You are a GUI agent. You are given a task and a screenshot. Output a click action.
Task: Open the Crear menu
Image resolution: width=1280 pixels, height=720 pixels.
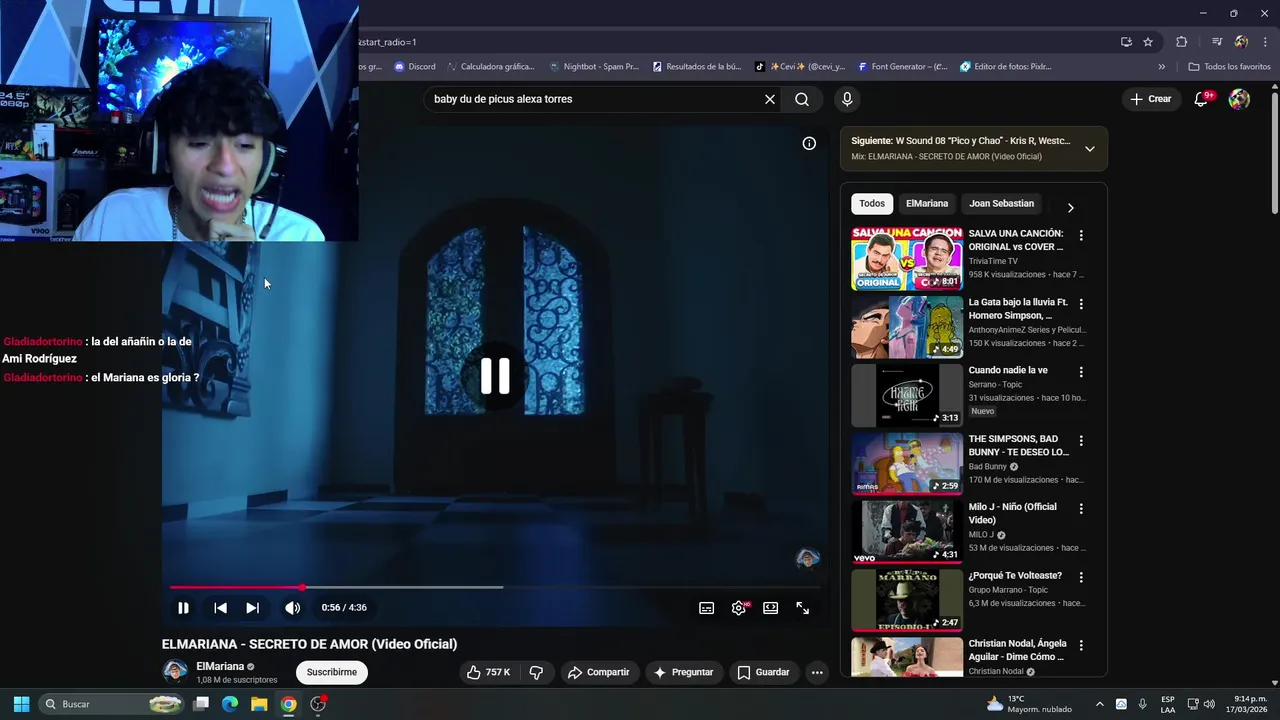[1151, 99]
